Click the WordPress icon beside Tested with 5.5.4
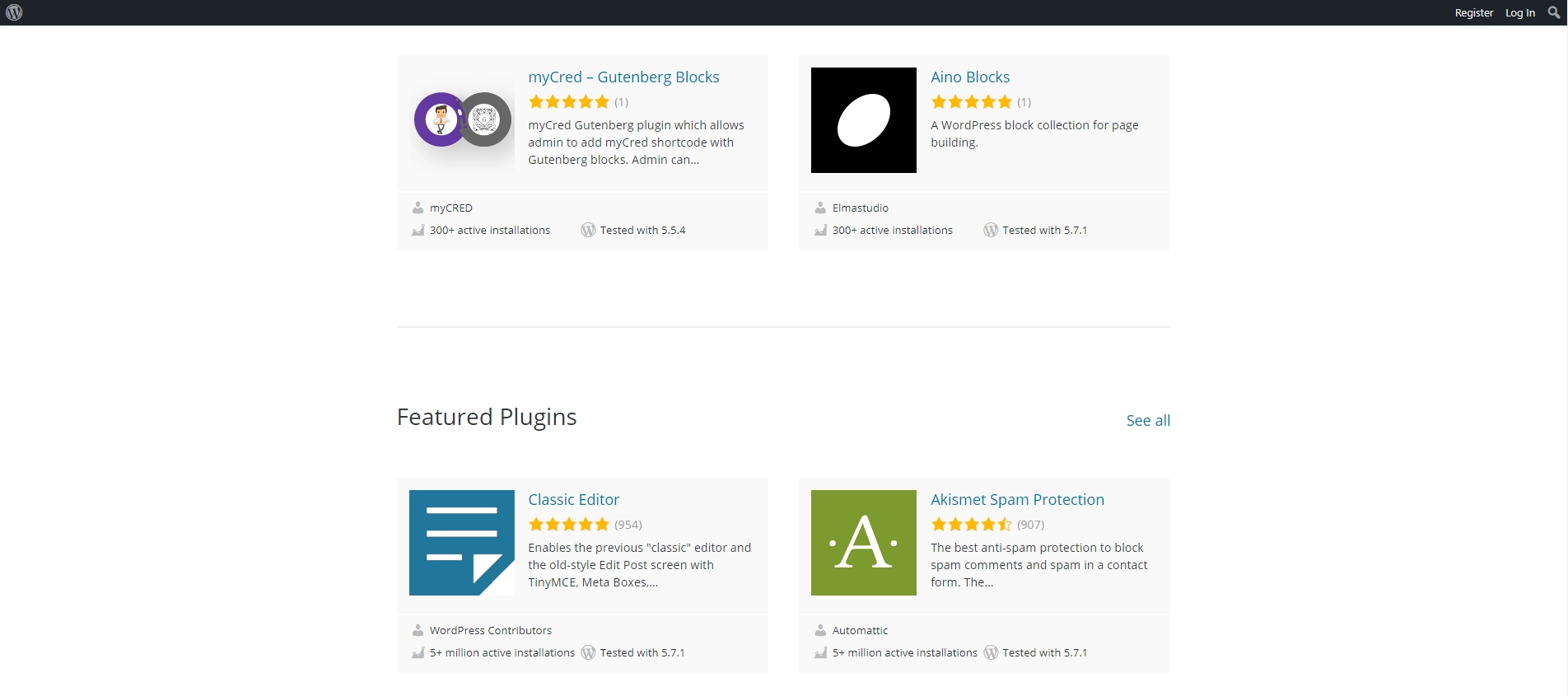This screenshot has width=1568, height=696. point(588,230)
